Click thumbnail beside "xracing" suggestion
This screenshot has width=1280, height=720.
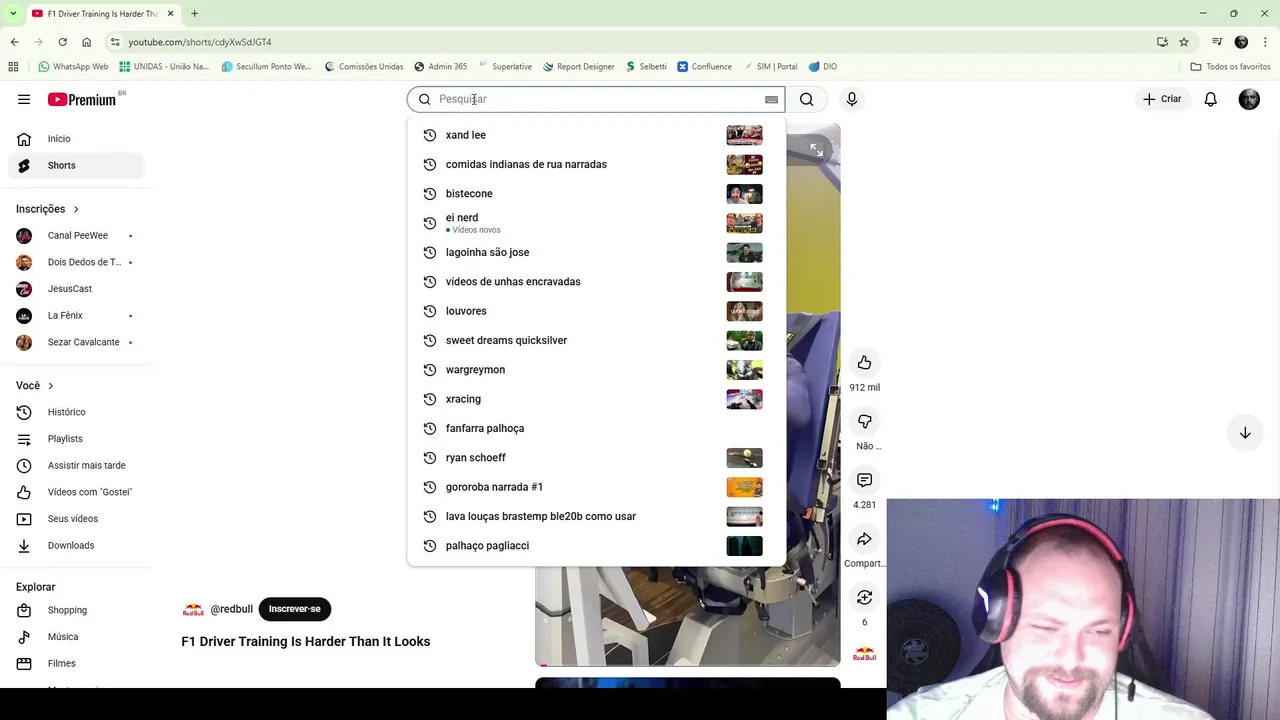pos(744,399)
